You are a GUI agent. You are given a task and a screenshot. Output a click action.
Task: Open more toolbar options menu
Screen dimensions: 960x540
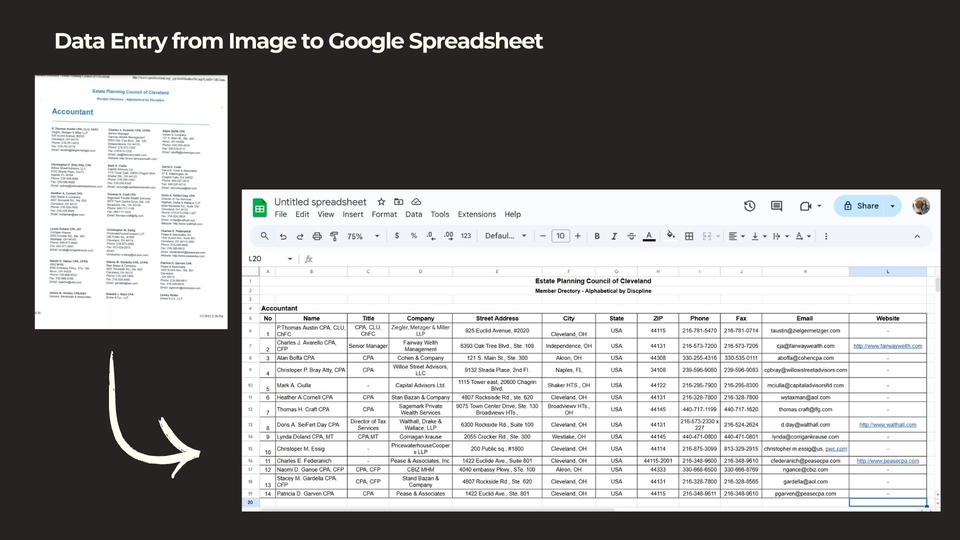pos(826,236)
